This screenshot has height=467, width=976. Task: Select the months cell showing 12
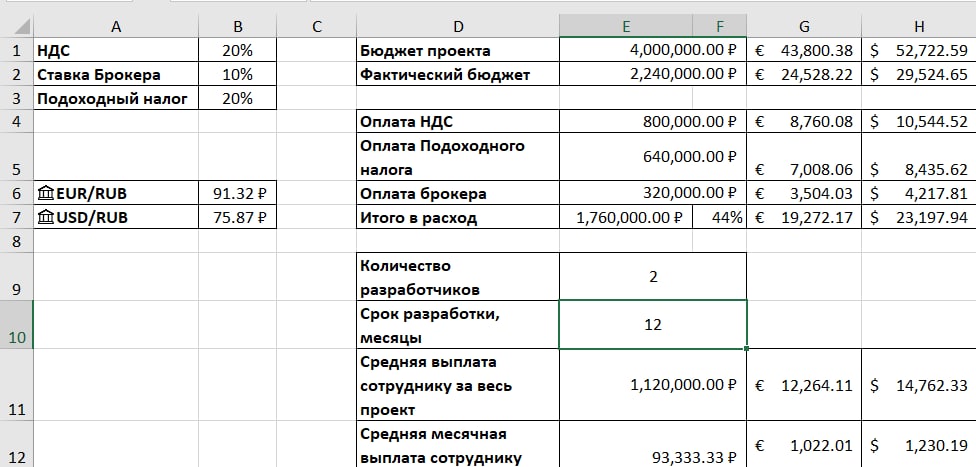tap(653, 325)
